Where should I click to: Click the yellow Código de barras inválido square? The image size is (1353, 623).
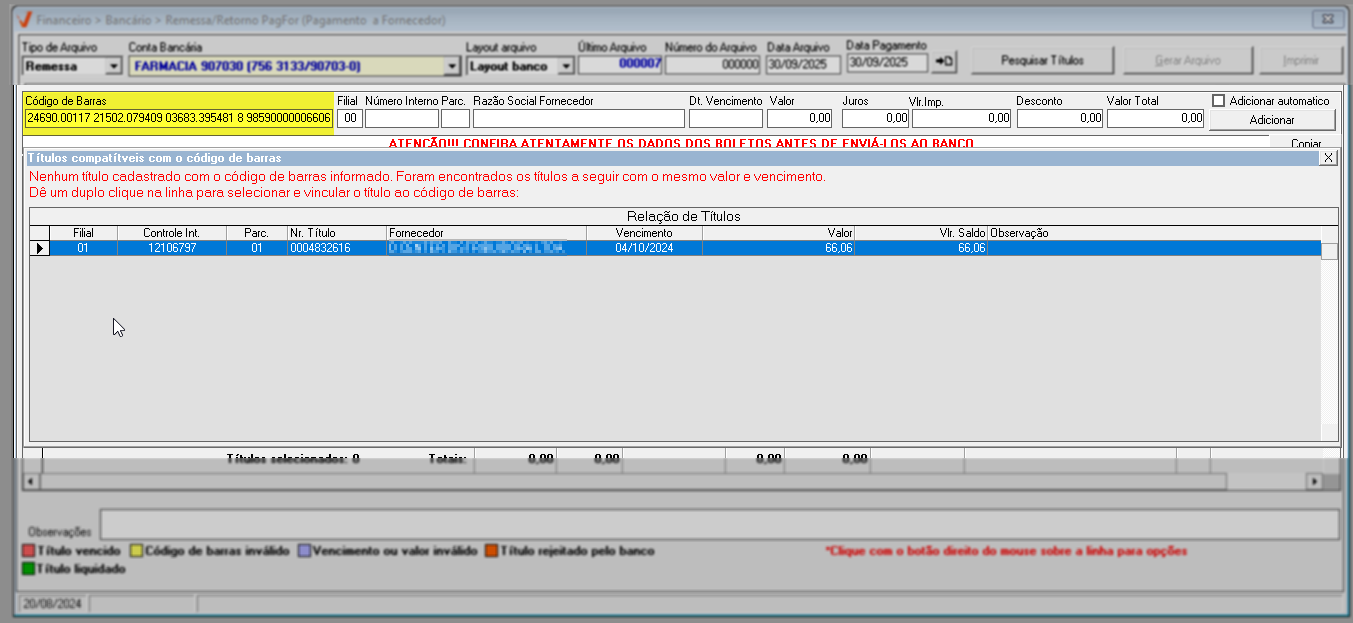tap(137, 551)
